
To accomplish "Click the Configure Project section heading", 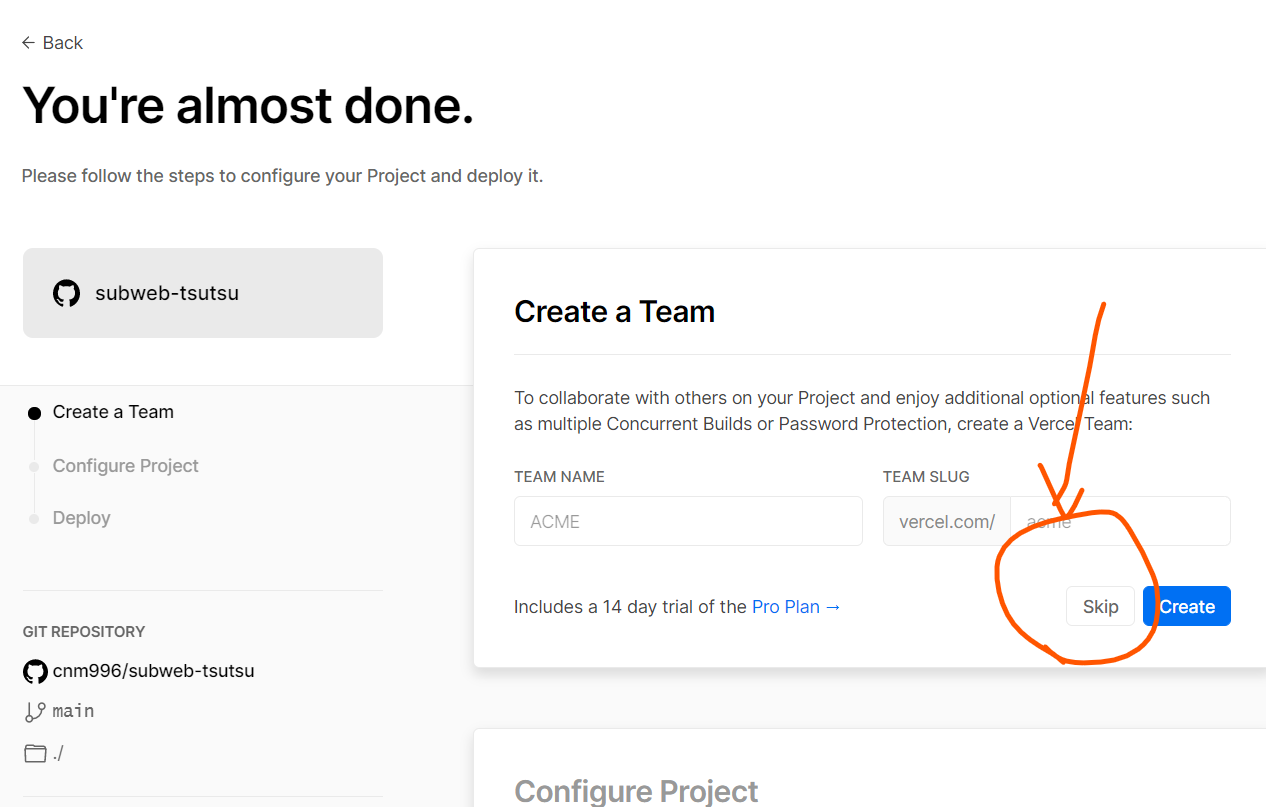I will [636, 792].
